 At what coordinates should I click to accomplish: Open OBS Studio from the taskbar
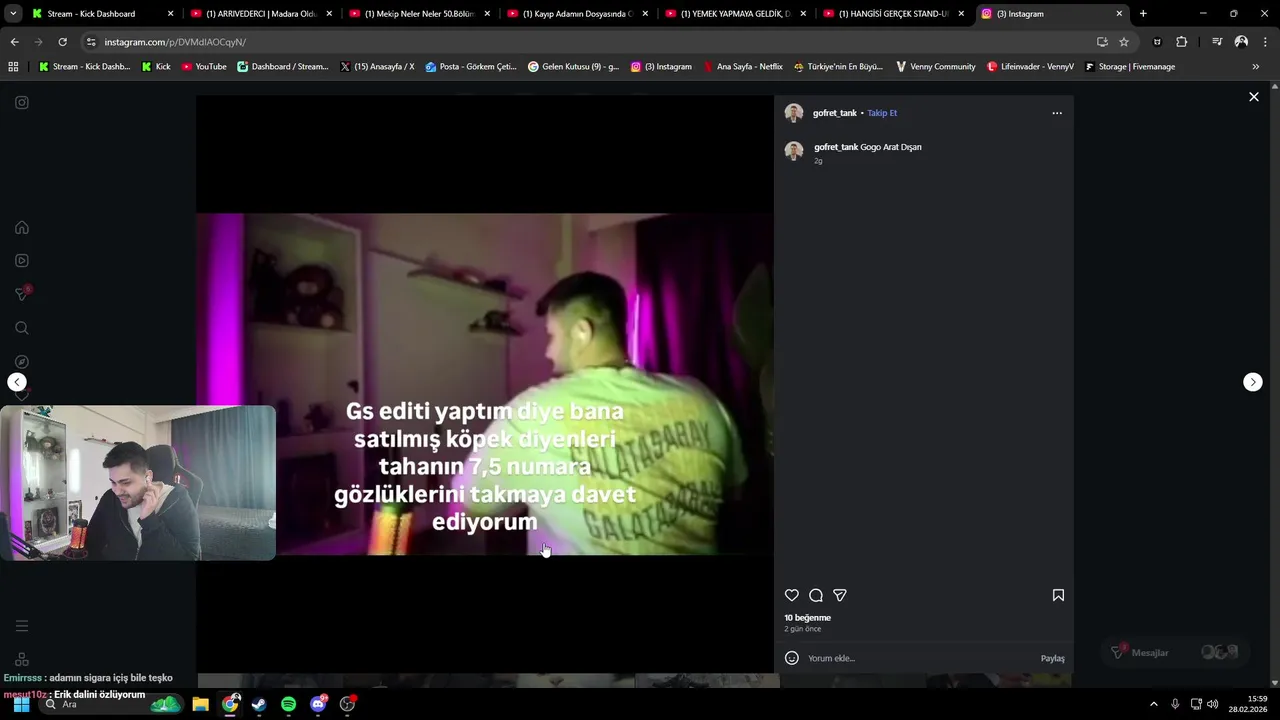(347, 704)
